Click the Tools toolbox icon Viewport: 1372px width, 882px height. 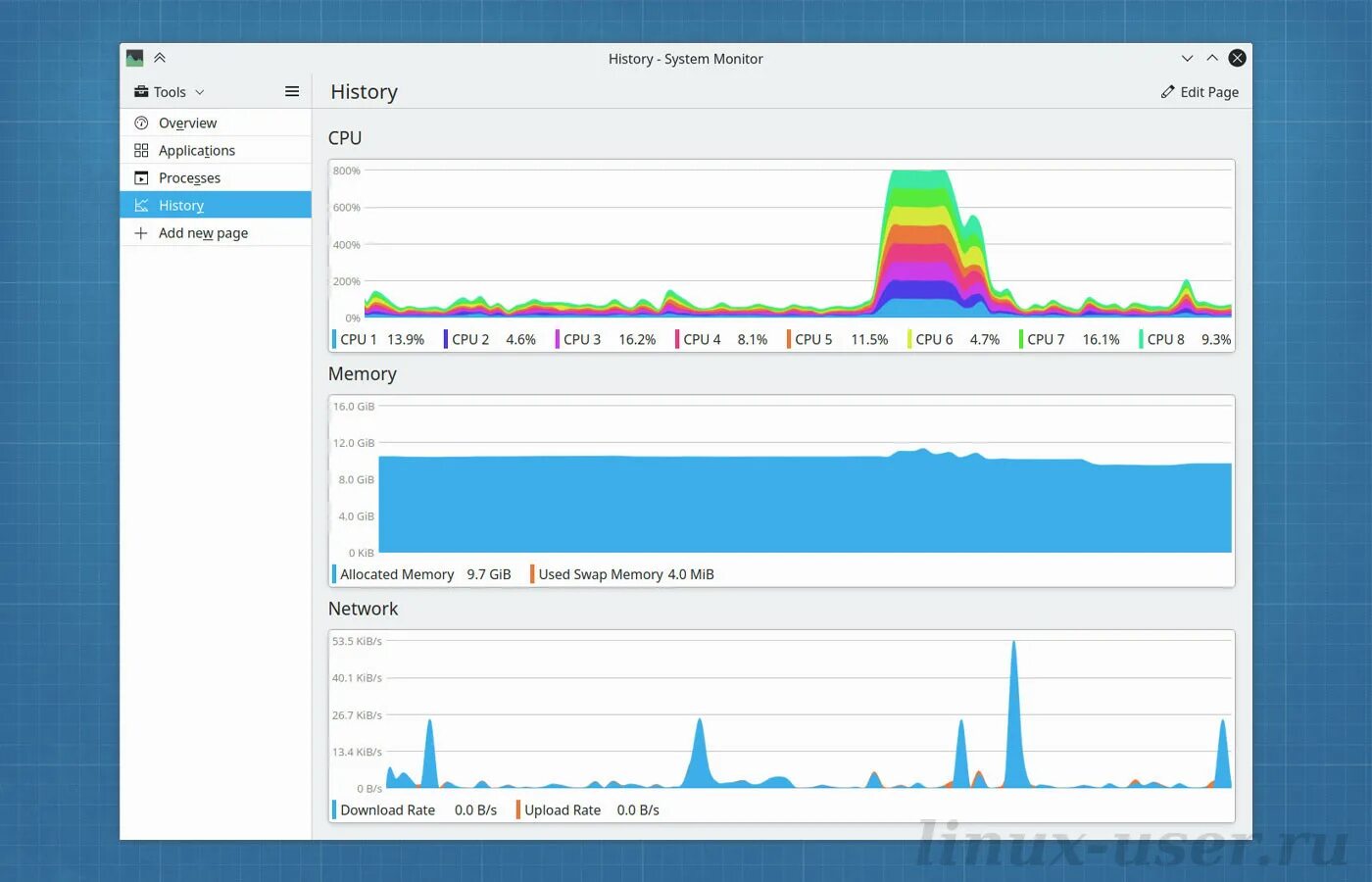(141, 91)
